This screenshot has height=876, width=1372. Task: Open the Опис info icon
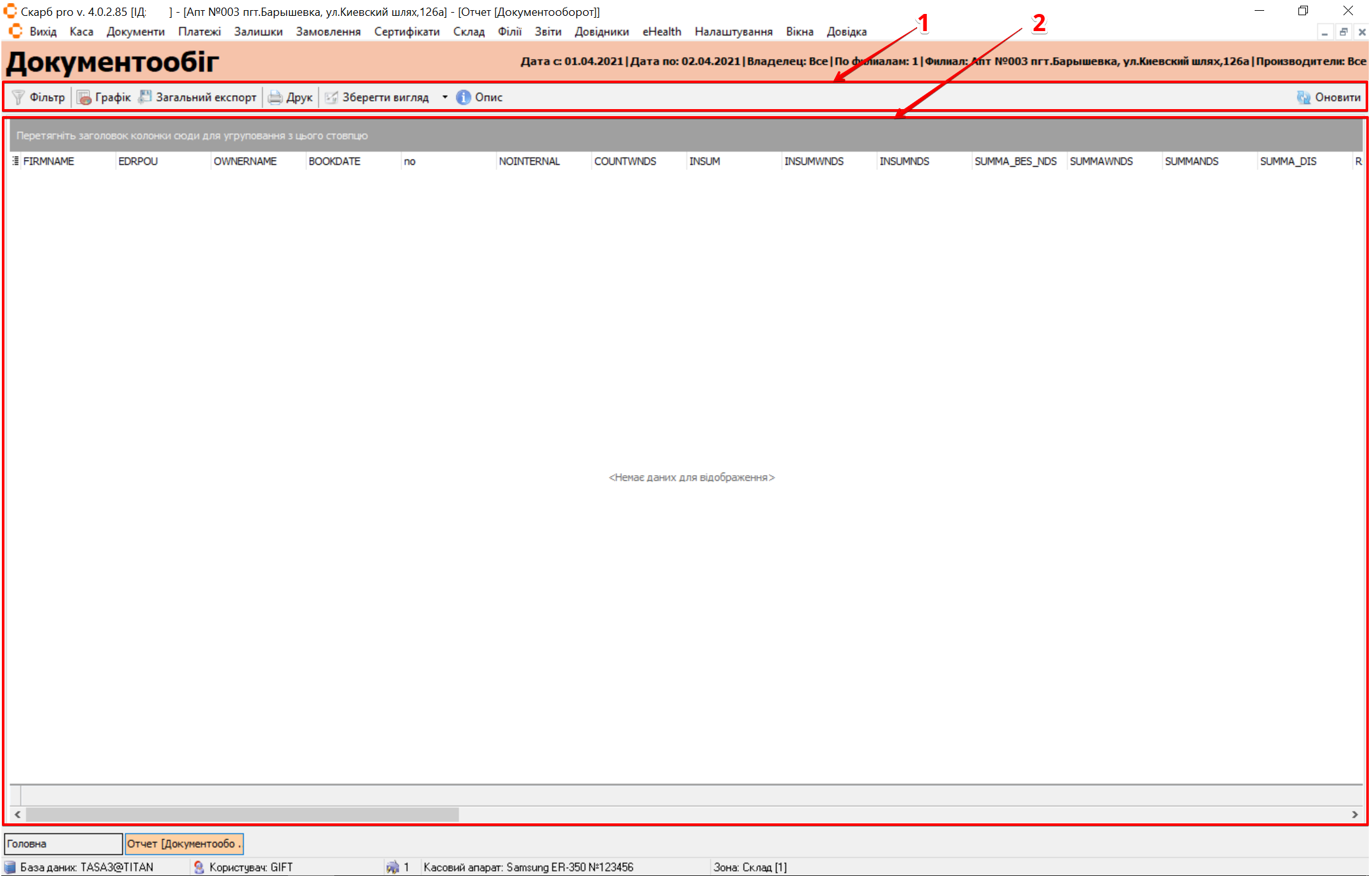[464, 97]
